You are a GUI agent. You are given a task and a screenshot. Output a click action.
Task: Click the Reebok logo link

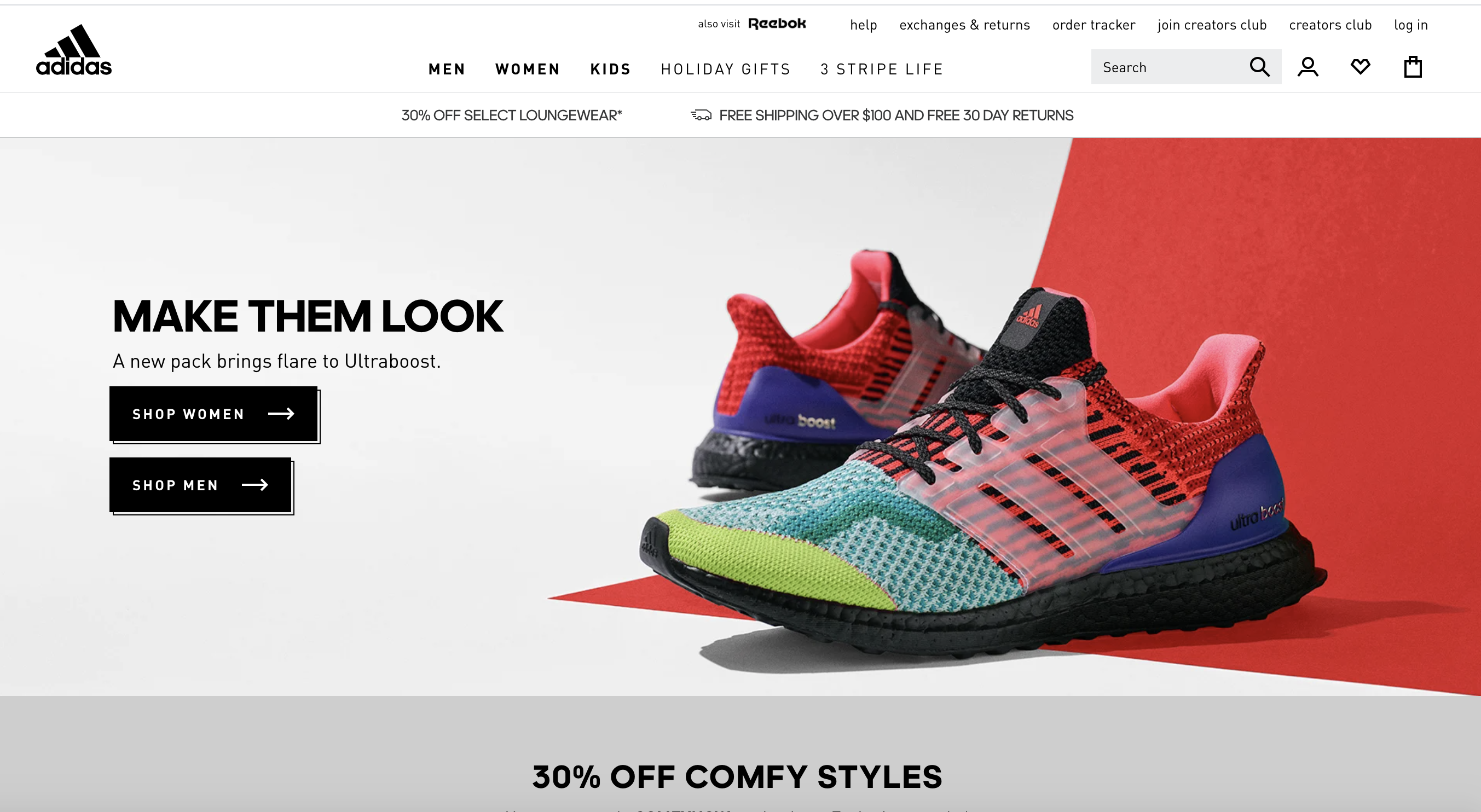click(x=777, y=24)
